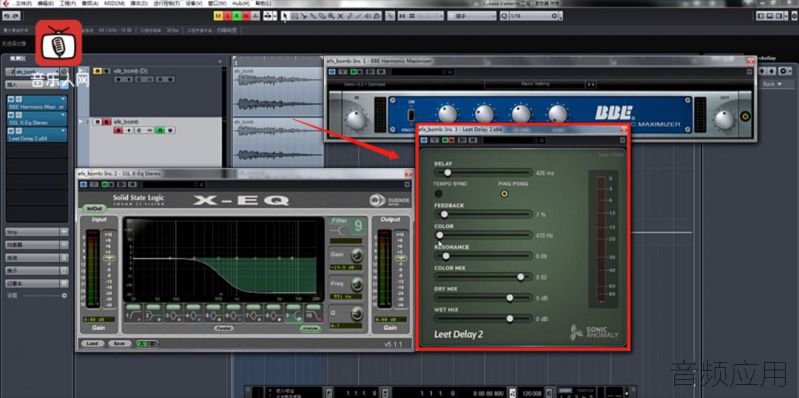Click X-EQ Save button
The height and width of the screenshot is (398, 799).
[x=120, y=343]
